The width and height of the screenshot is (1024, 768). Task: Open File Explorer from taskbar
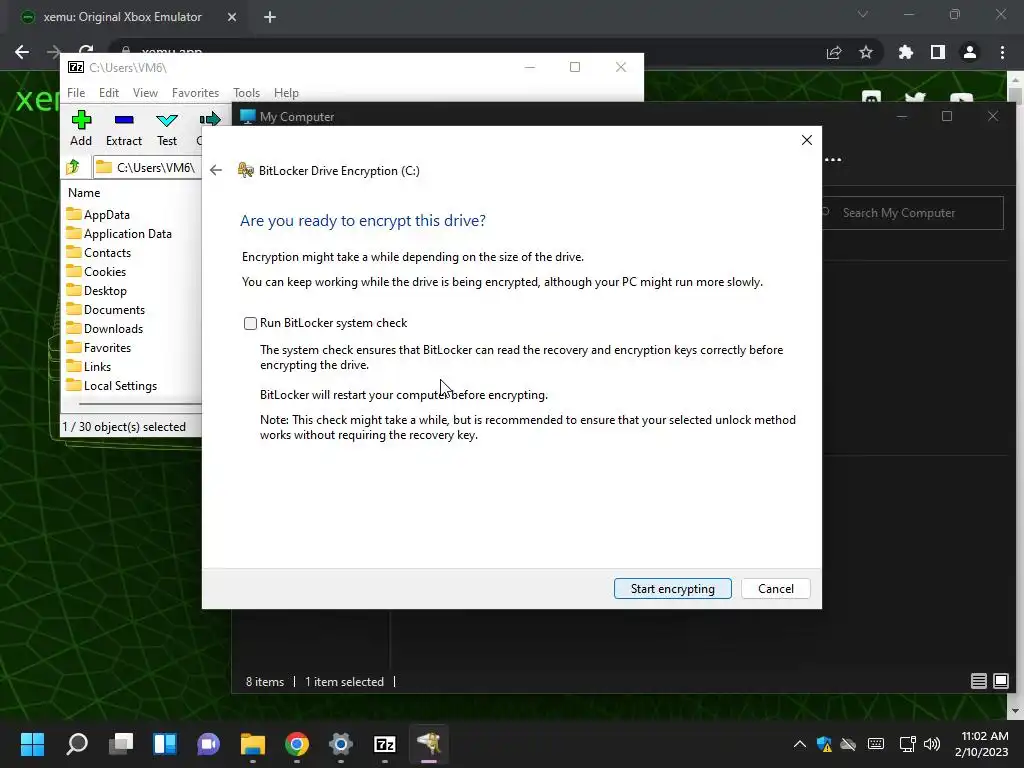(x=253, y=744)
